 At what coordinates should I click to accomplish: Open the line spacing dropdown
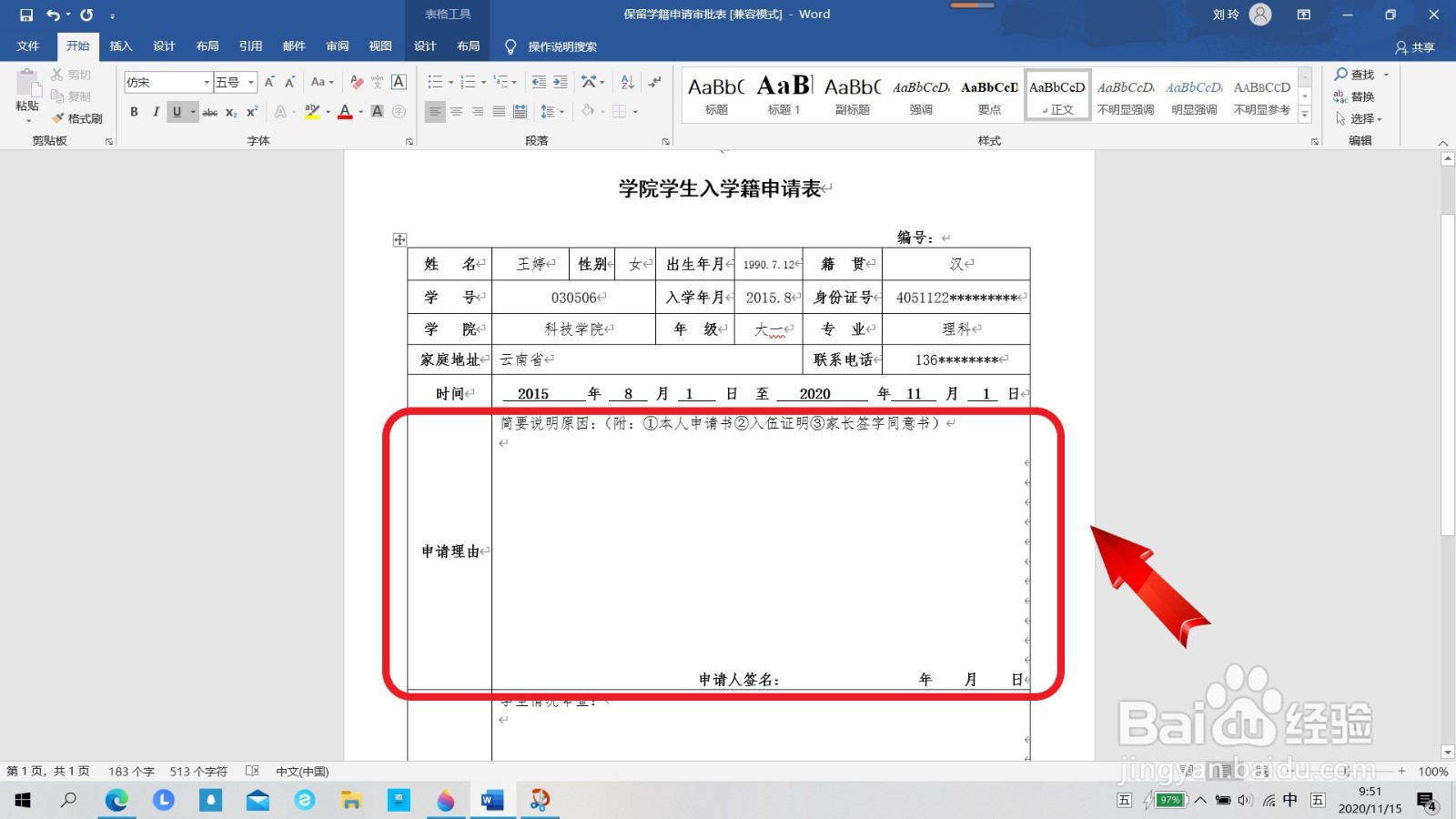pyautogui.click(x=552, y=112)
